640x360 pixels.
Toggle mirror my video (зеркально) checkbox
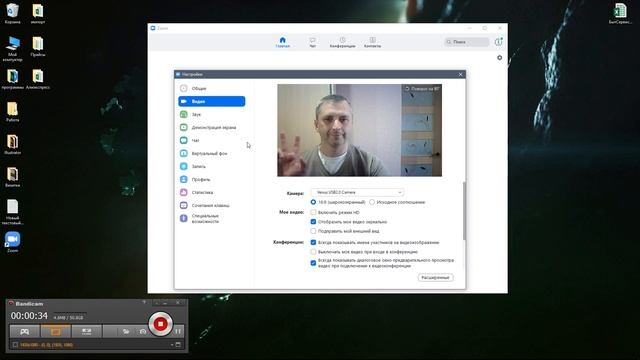click(x=313, y=222)
